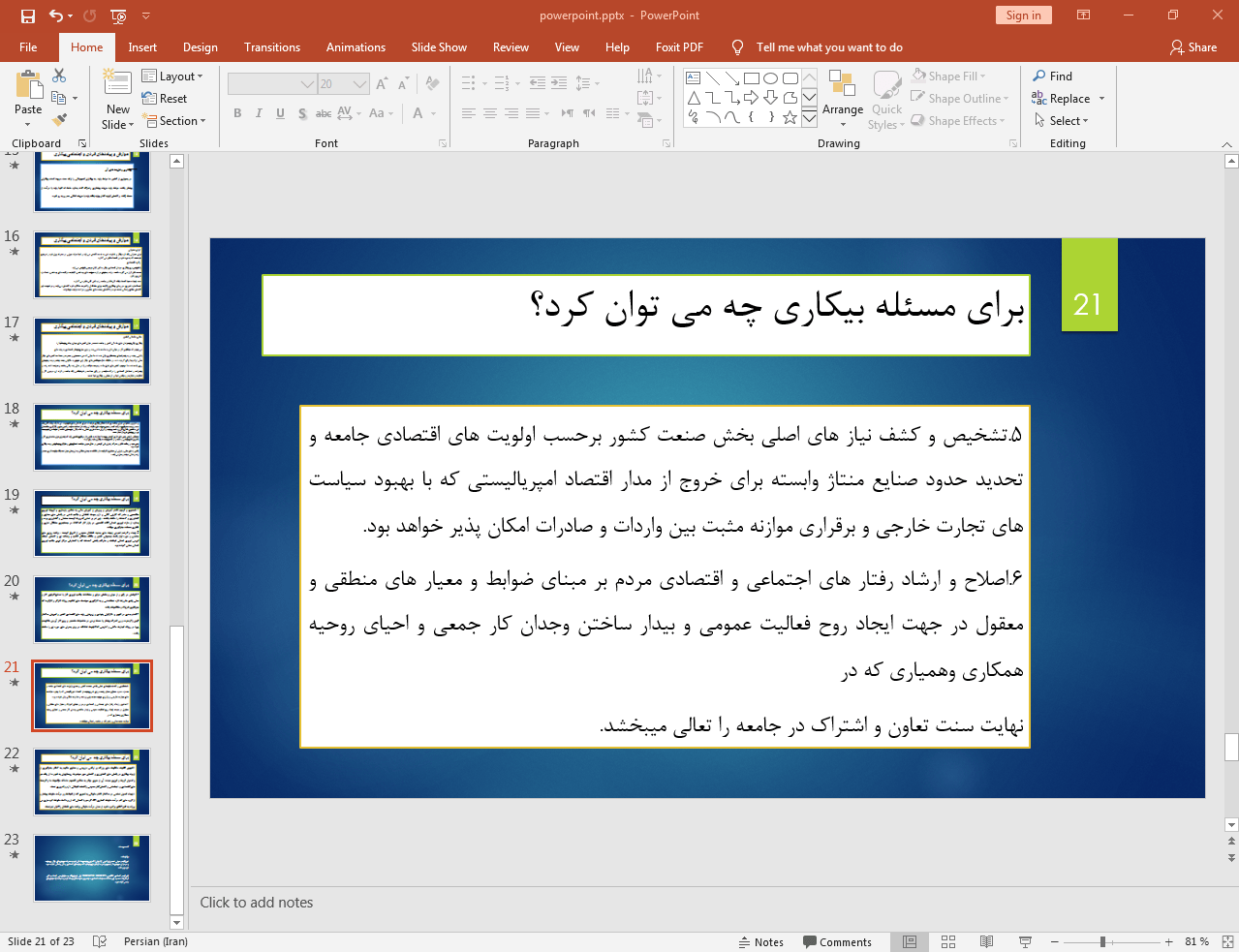The width and height of the screenshot is (1239, 952).
Task: Click the Sign in button
Action: (1023, 15)
